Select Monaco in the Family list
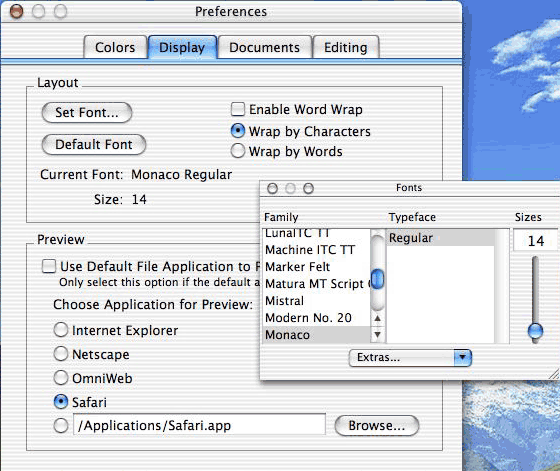The height and width of the screenshot is (471, 560). click(316, 335)
